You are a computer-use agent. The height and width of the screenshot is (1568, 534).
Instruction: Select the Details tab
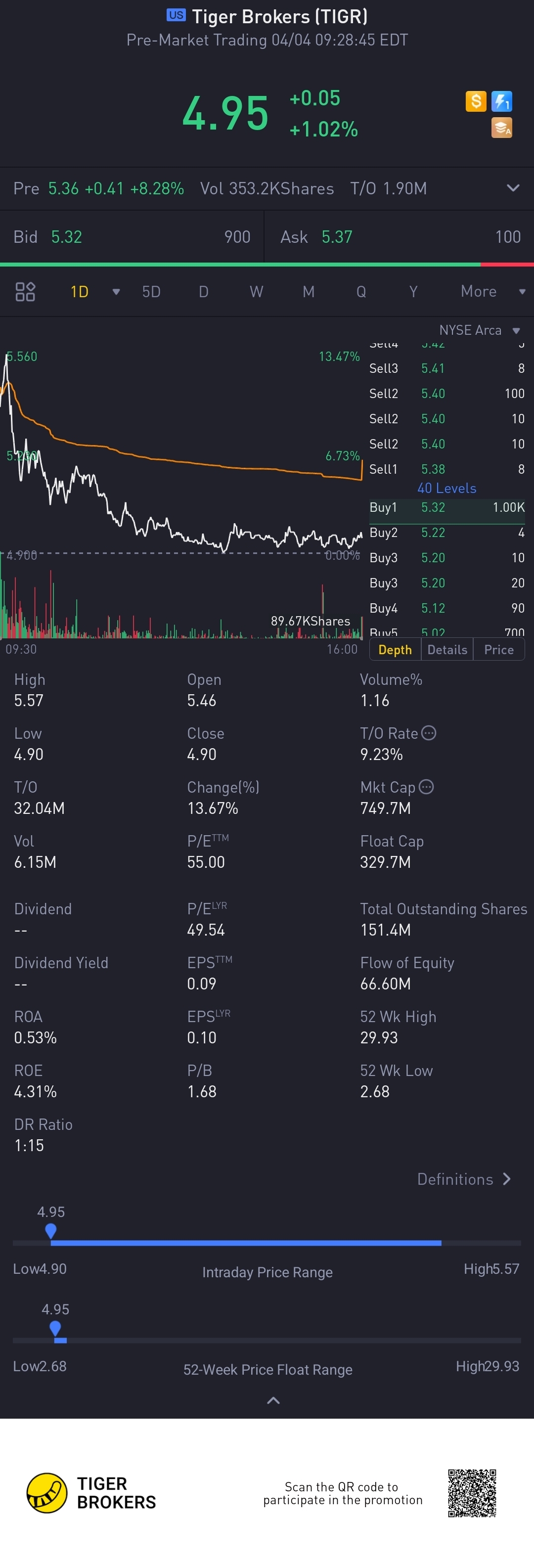tap(447, 649)
